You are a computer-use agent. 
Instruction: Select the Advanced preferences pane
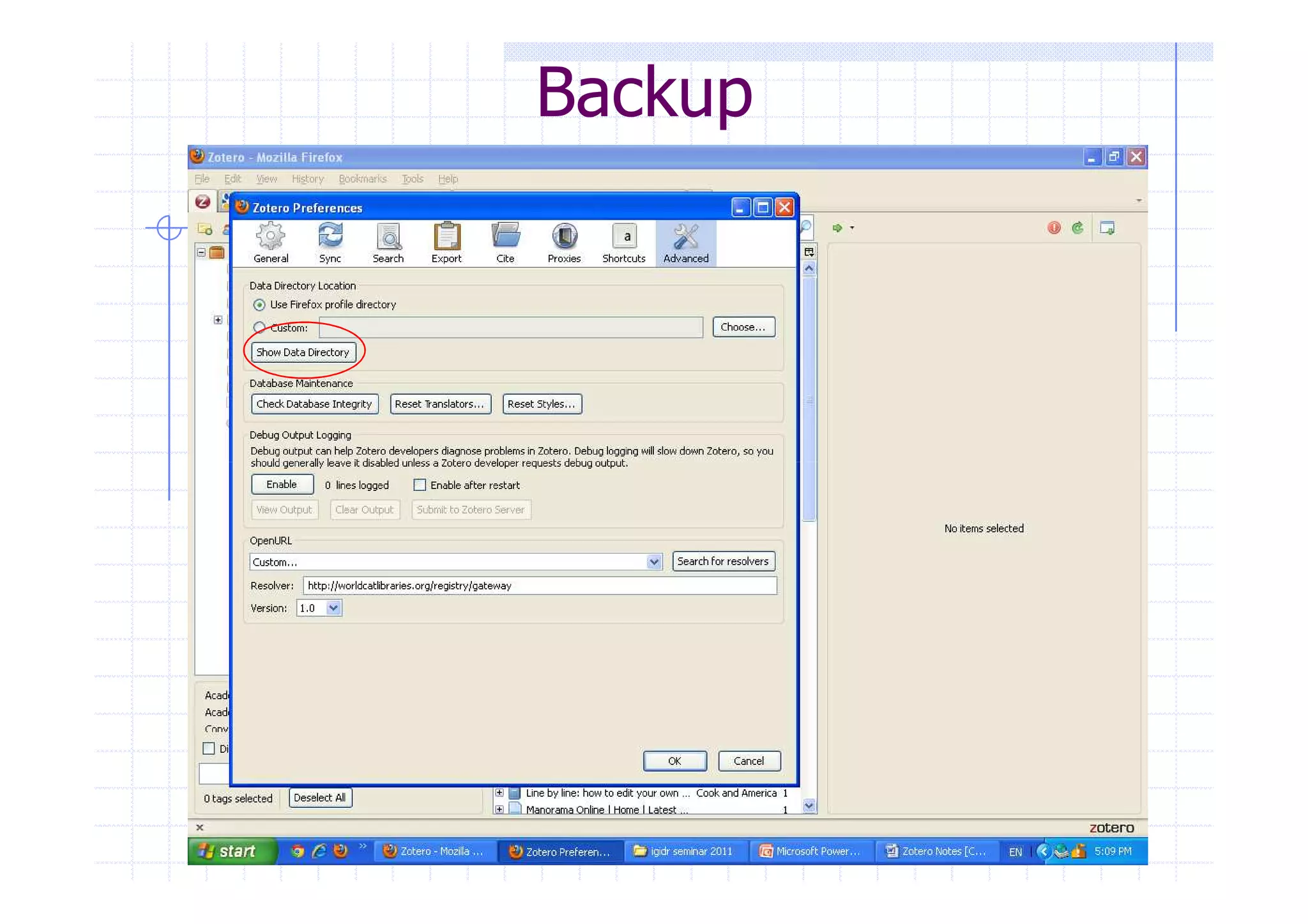tap(686, 243)
